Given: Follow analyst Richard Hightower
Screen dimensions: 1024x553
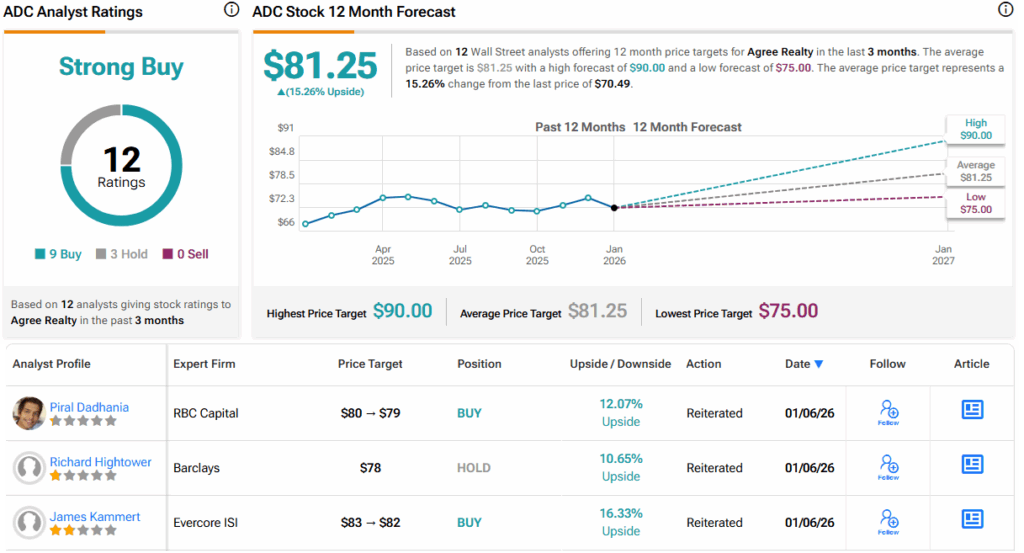Looking at the screenshot, I should pyautogui.click(x=888, y=467).
